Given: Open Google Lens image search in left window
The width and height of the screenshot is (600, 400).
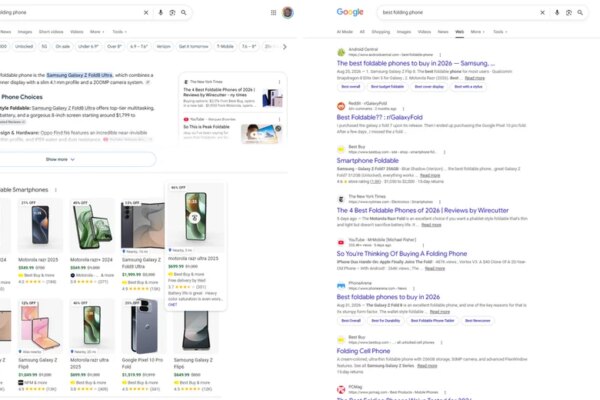Looking at the screenshot, I should [172, 13].
